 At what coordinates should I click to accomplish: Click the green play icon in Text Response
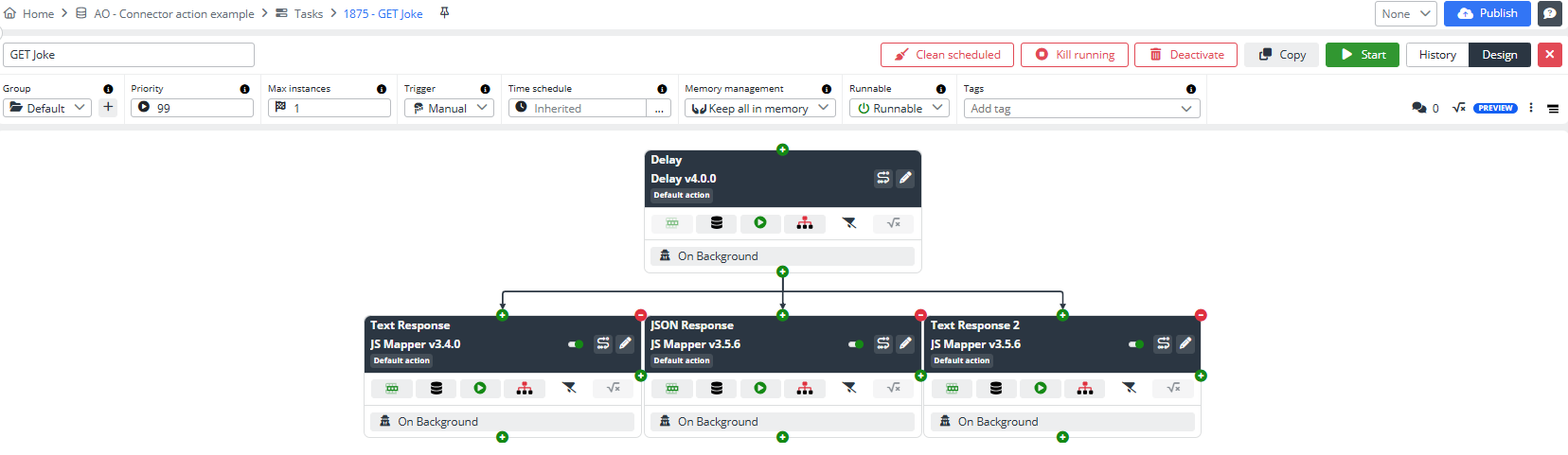[x=480, y=388]
